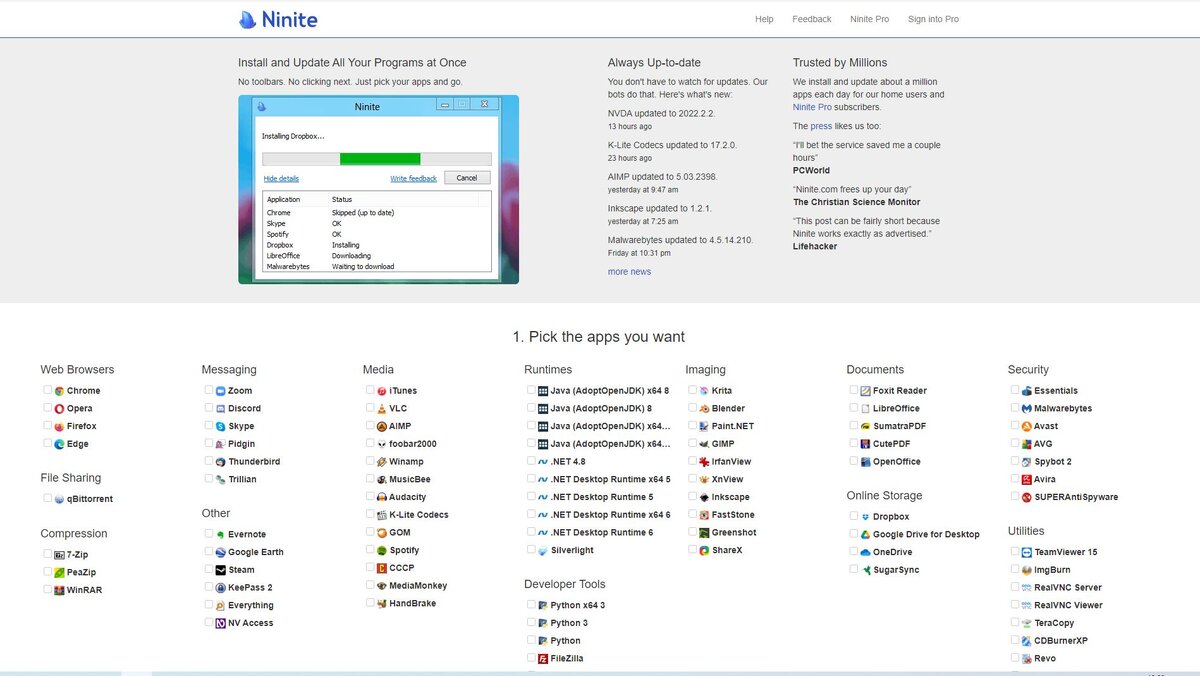Viewport: 1200px width, 676px height.
Task: Click Cancel button in installer preview
Action: point(467,178)
